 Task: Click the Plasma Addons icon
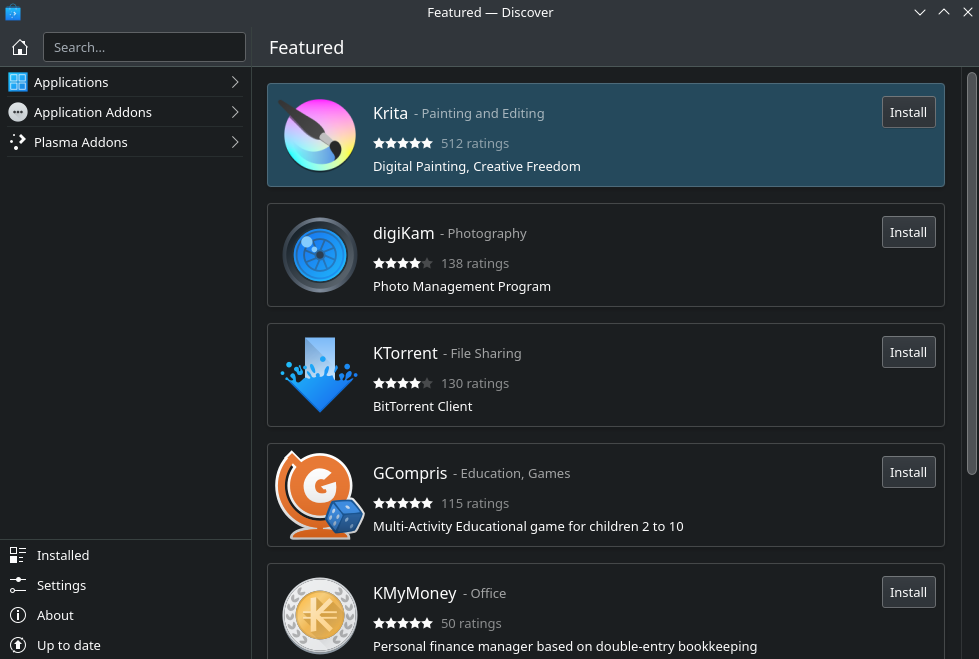[x=18, y=142]
